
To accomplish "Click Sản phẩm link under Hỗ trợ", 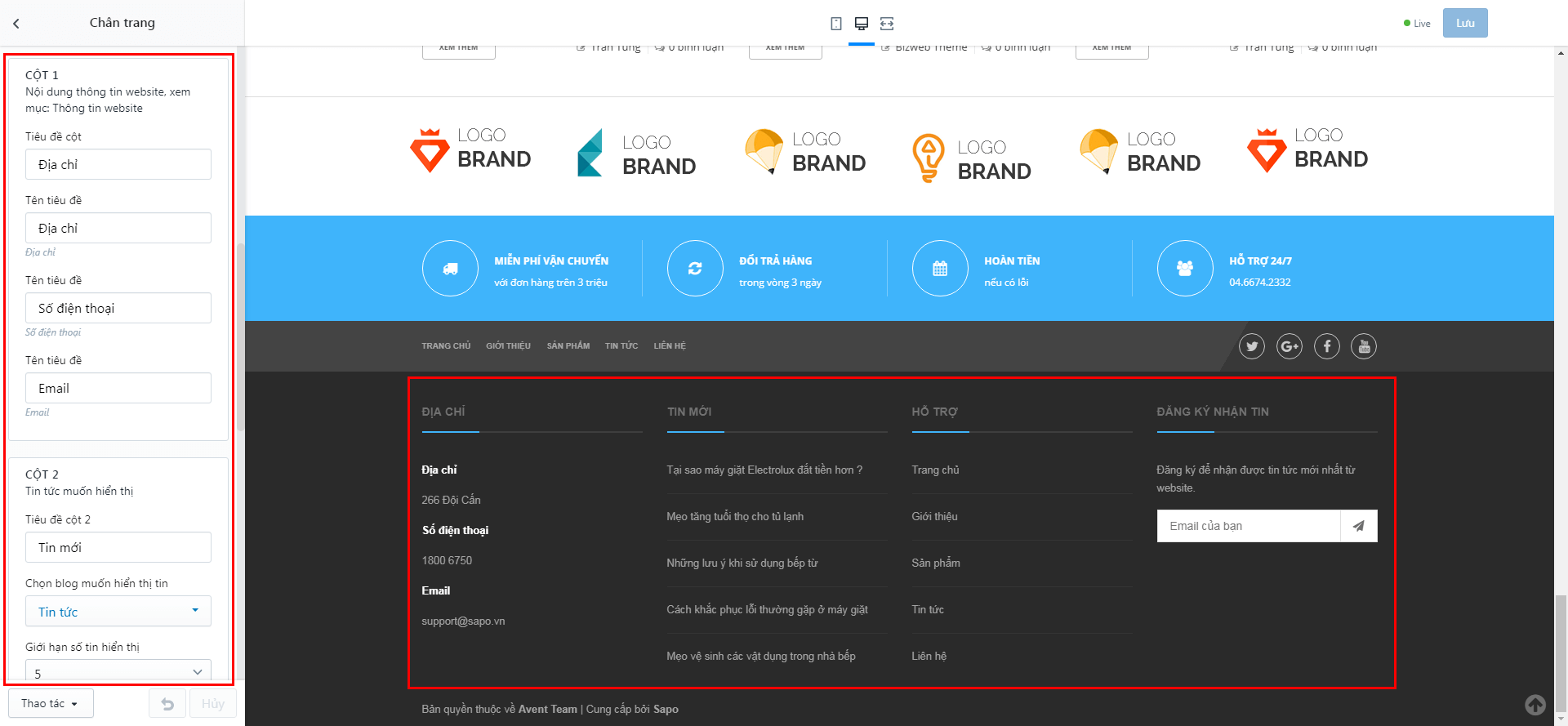I will click(936, 563).
